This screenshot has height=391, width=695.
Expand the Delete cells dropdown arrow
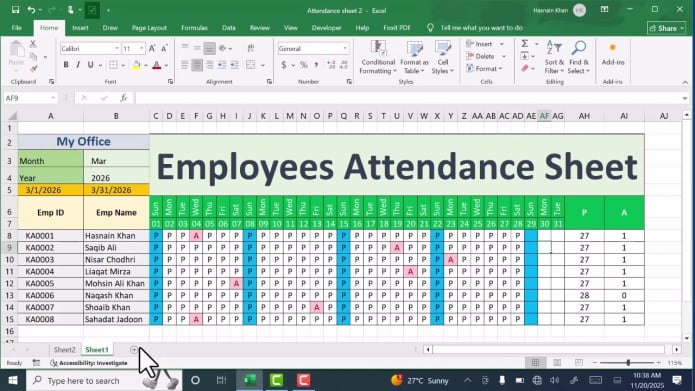point(504,56)
